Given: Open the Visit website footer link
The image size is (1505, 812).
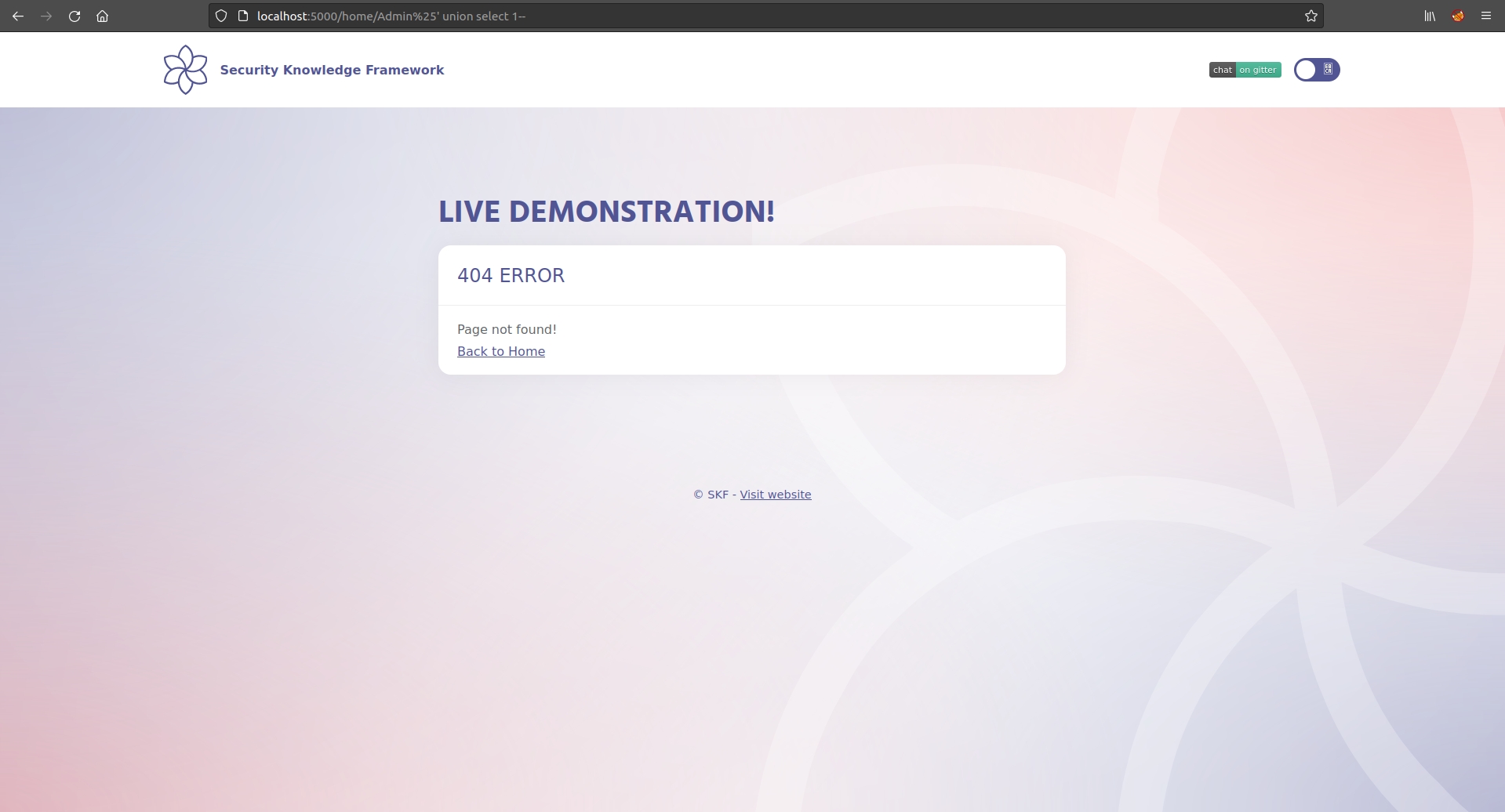Looking at the screenshot, I should point(775,495).
